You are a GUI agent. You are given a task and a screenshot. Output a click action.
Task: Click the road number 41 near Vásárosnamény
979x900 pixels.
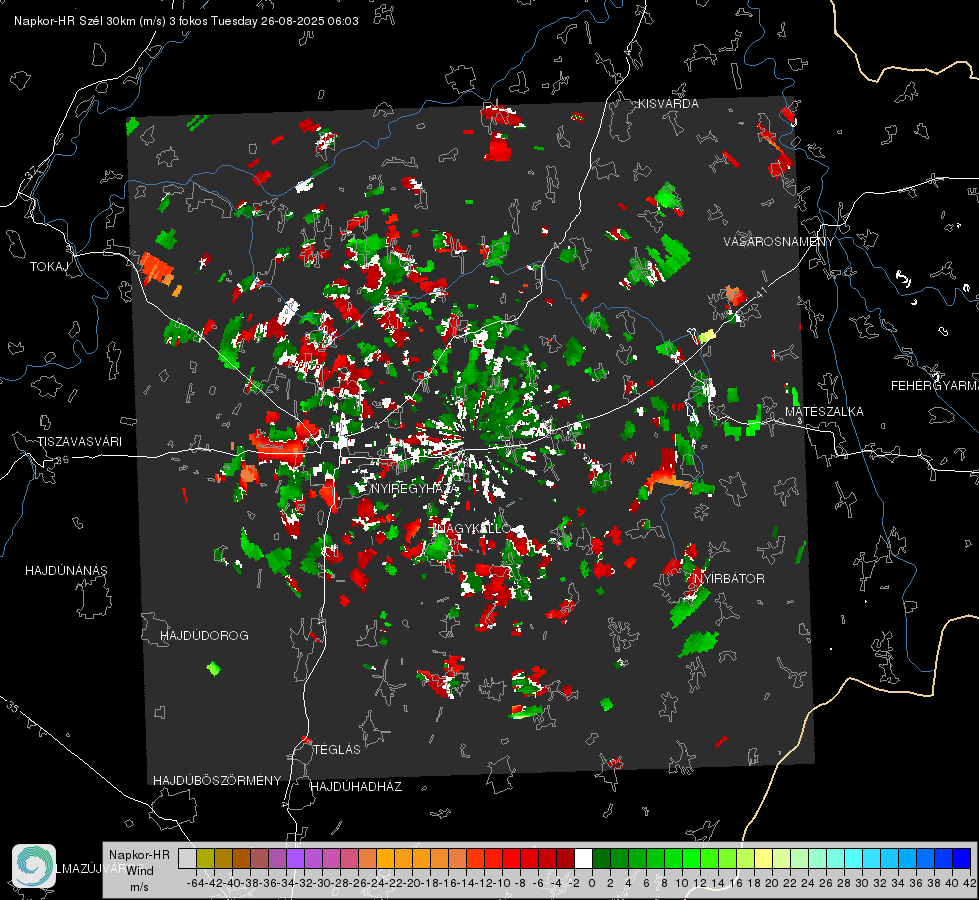[x=761, y=292]
